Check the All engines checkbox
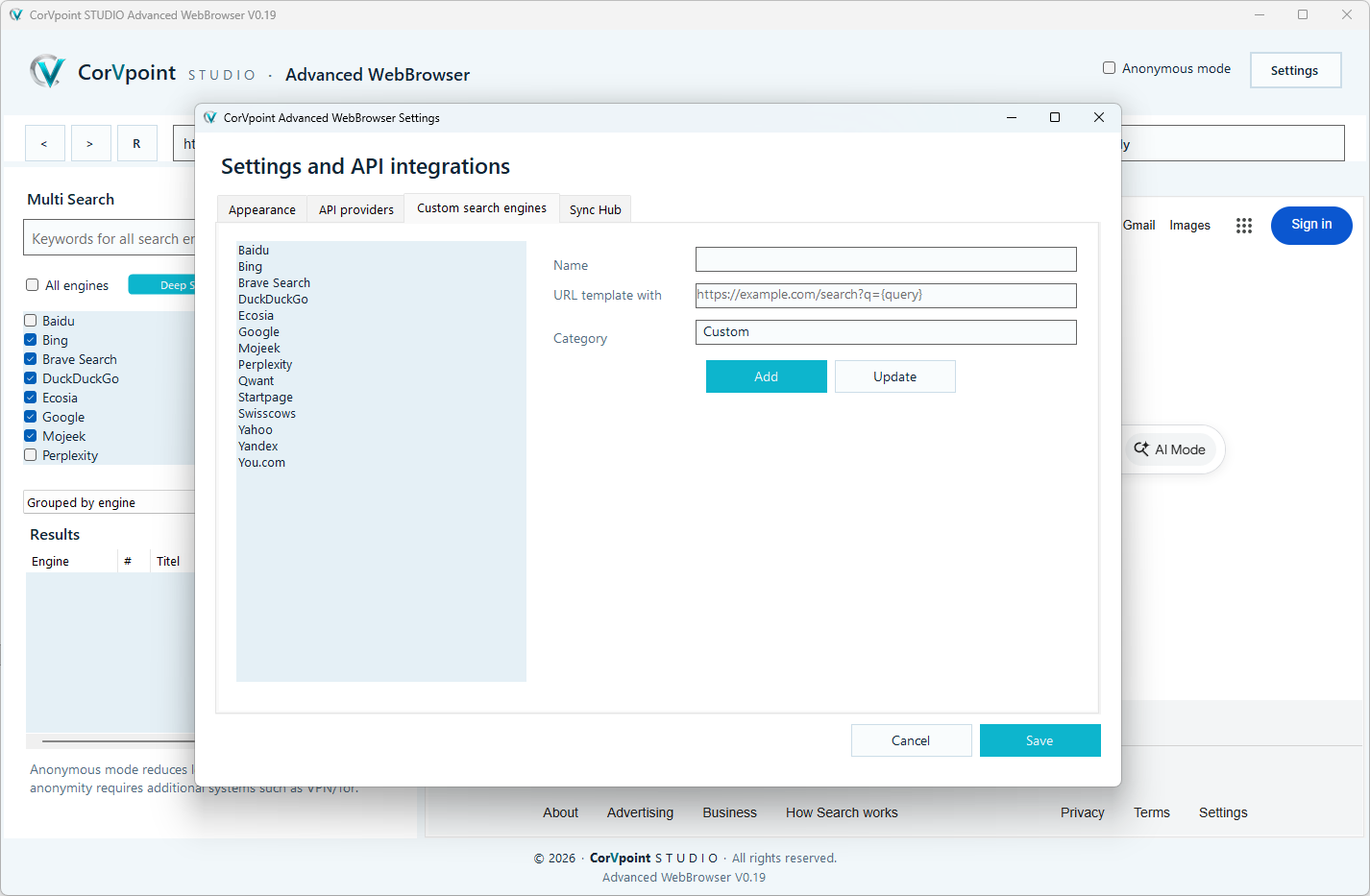1370x896 pixels. (x=32, y=285)
